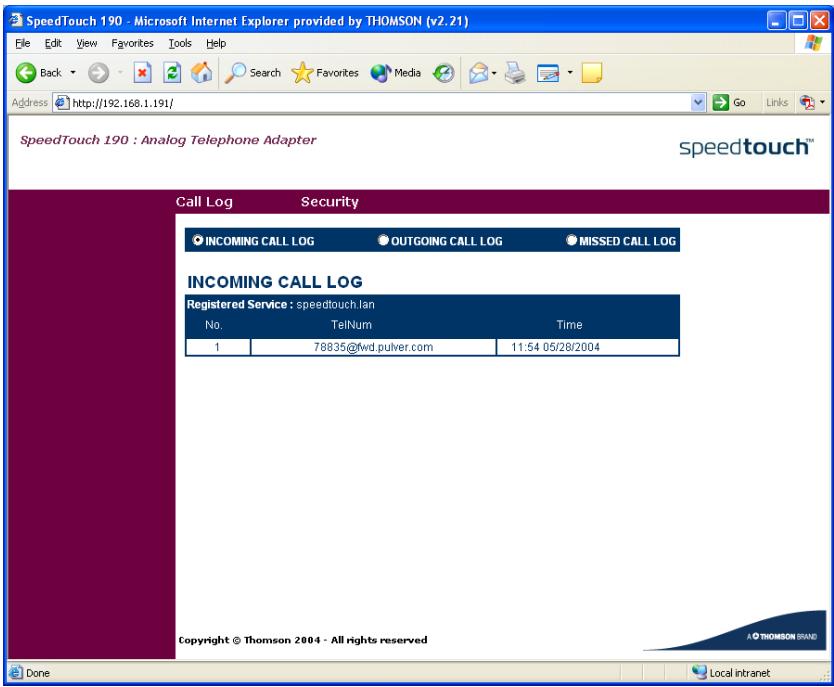
Task: Open the Security tab
Action: point(329,202)
